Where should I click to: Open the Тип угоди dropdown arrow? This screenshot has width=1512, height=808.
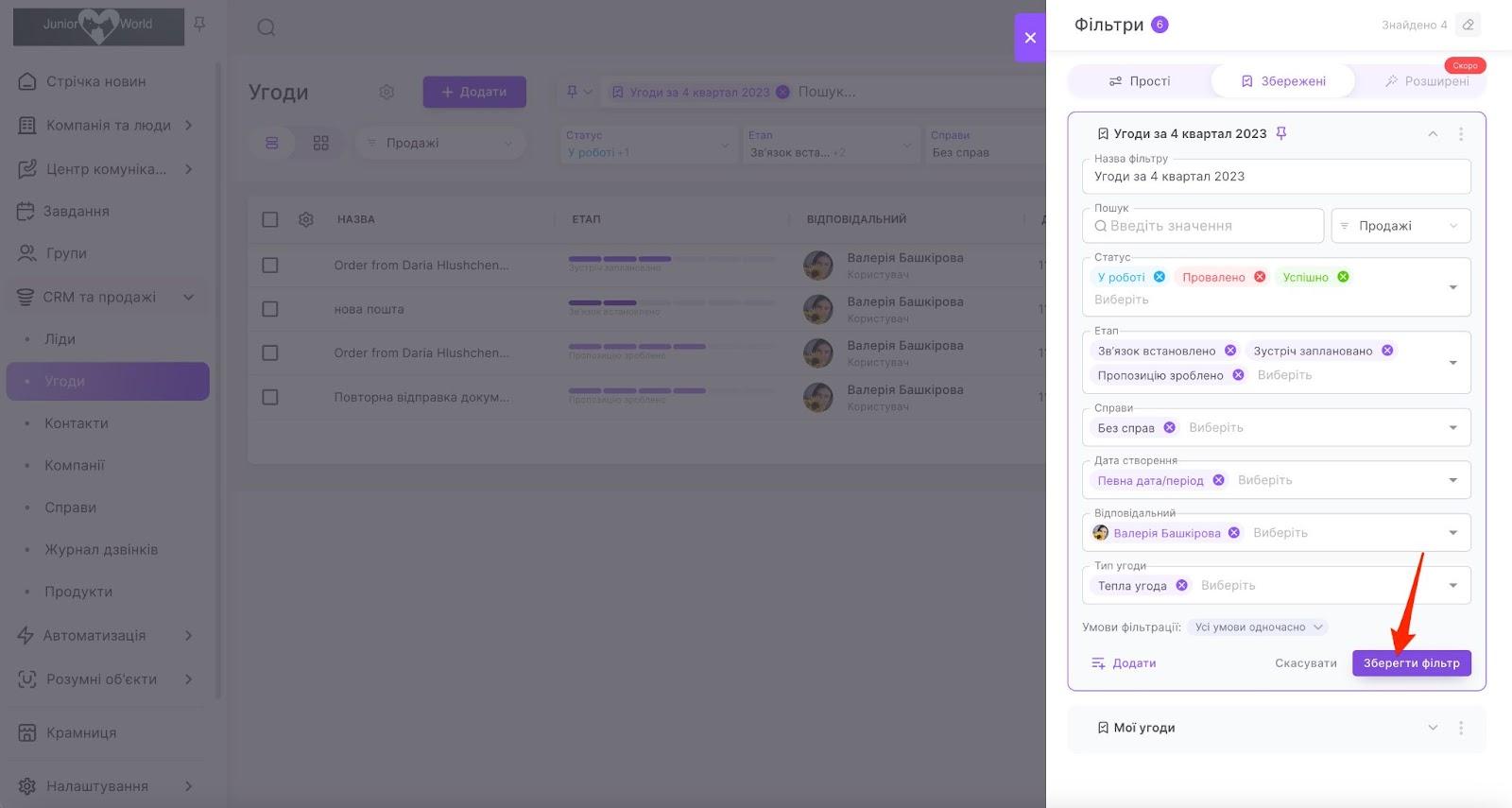click(x=1453, y=586)
